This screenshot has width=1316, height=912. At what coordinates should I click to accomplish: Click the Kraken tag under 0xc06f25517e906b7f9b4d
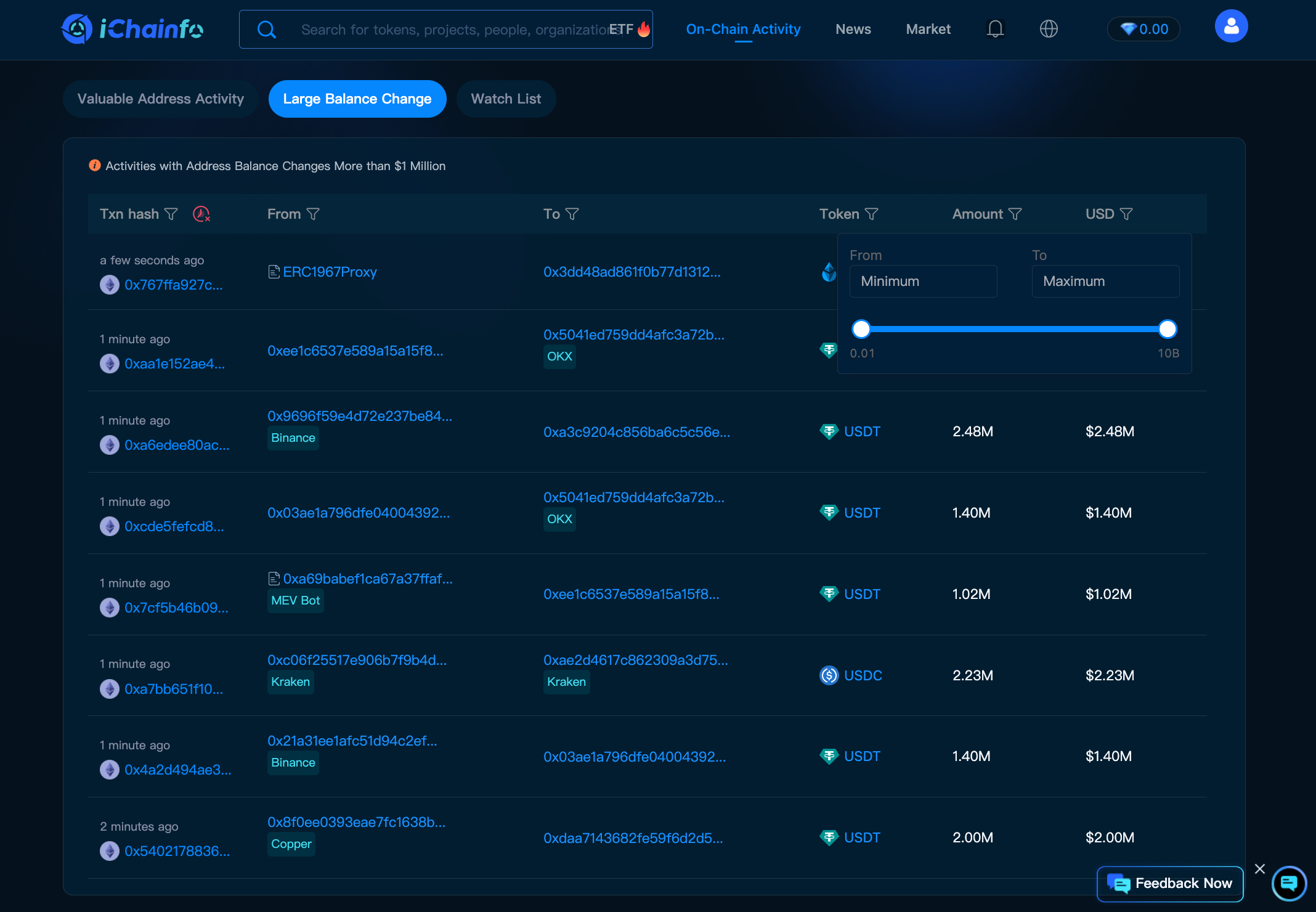click(291, 682)
